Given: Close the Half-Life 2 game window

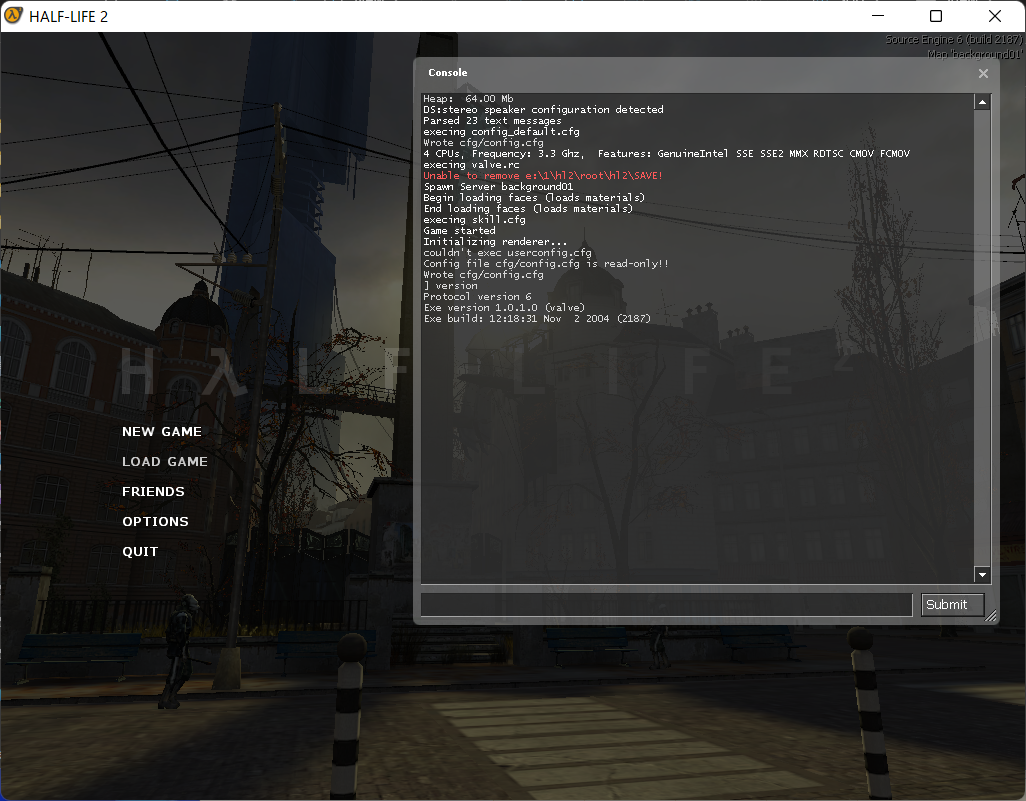Looking at the screenshot, I should click(x=994, y=16).
